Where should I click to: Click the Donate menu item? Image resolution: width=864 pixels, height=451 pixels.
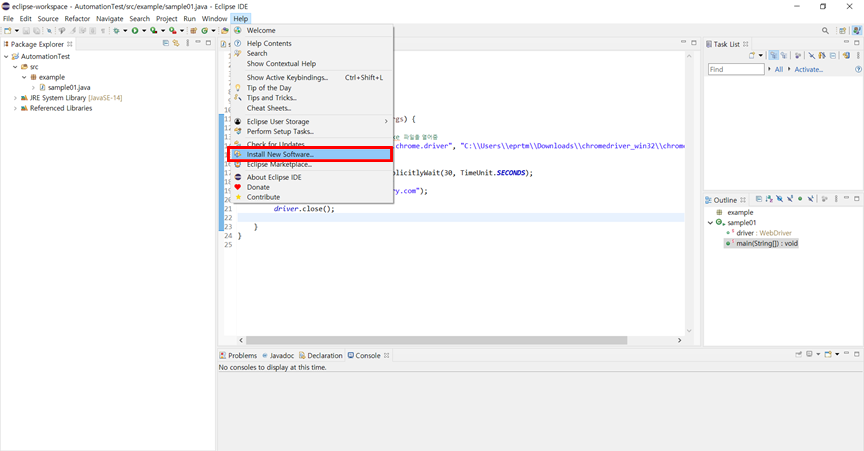[x=311, y=187]
